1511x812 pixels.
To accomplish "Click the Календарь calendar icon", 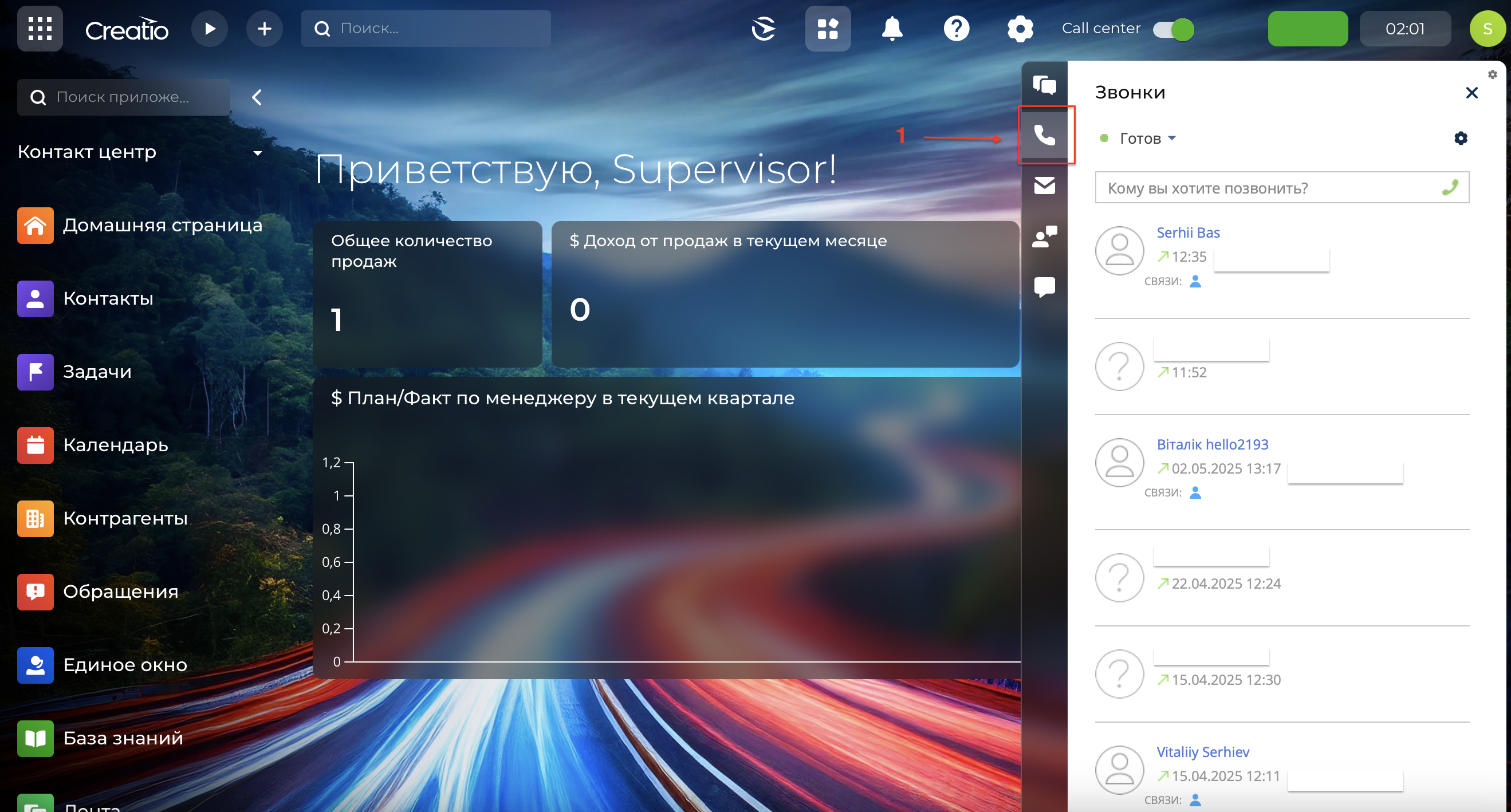I will click(x=35, y=445).
